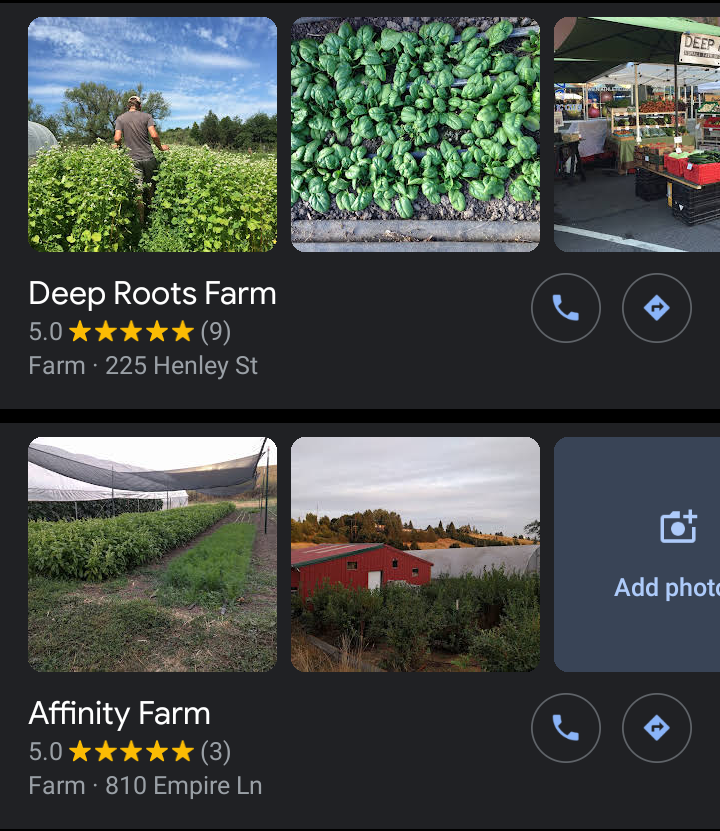Open Affinity Farm's (3) review count
720x831 pixels.
pos(215,751)
